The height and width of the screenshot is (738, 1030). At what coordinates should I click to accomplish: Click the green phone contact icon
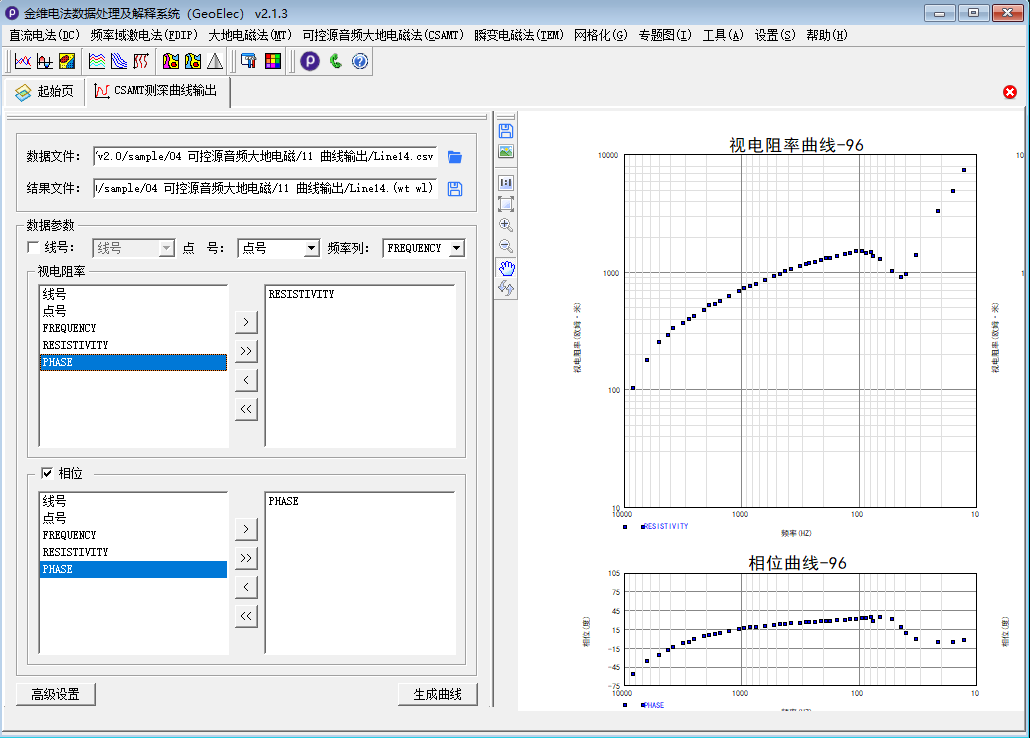tap(336, 62)
